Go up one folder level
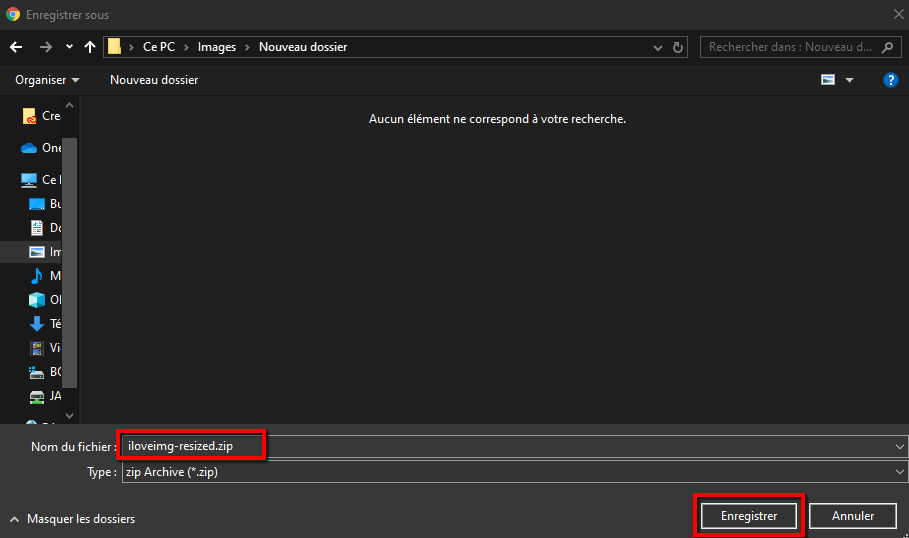Viewport: 909px width, 538px height. [x=91, y=47]
